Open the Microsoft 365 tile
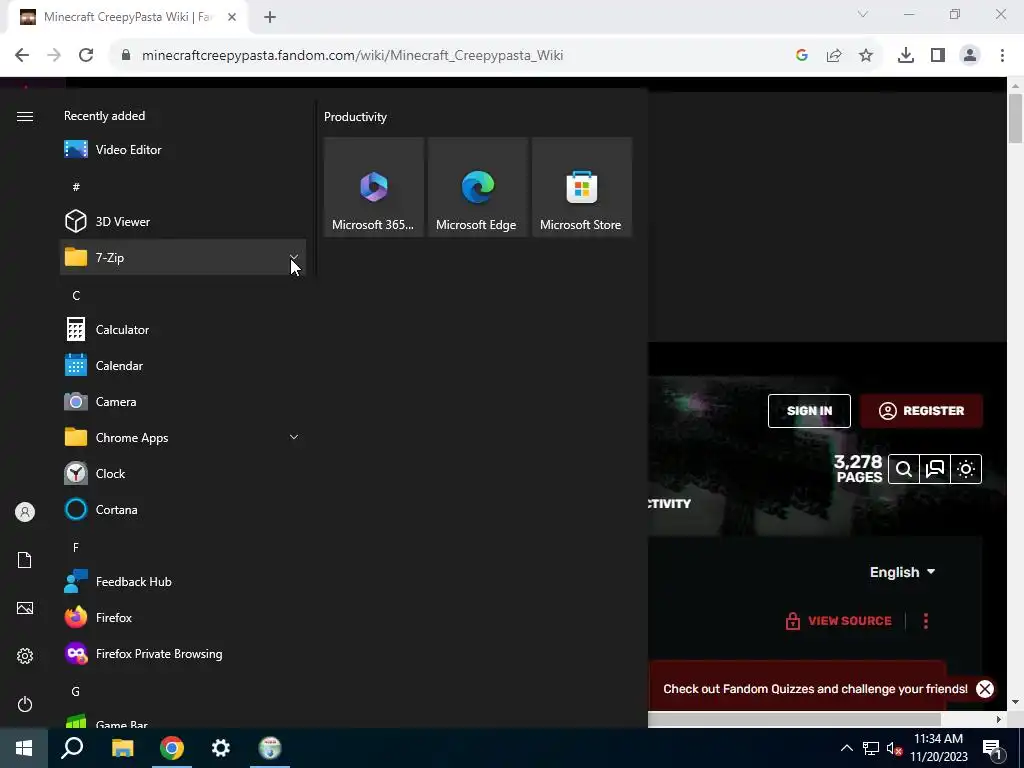The width and height of the screenshot is (1024, 768). [x=374, y=187]
